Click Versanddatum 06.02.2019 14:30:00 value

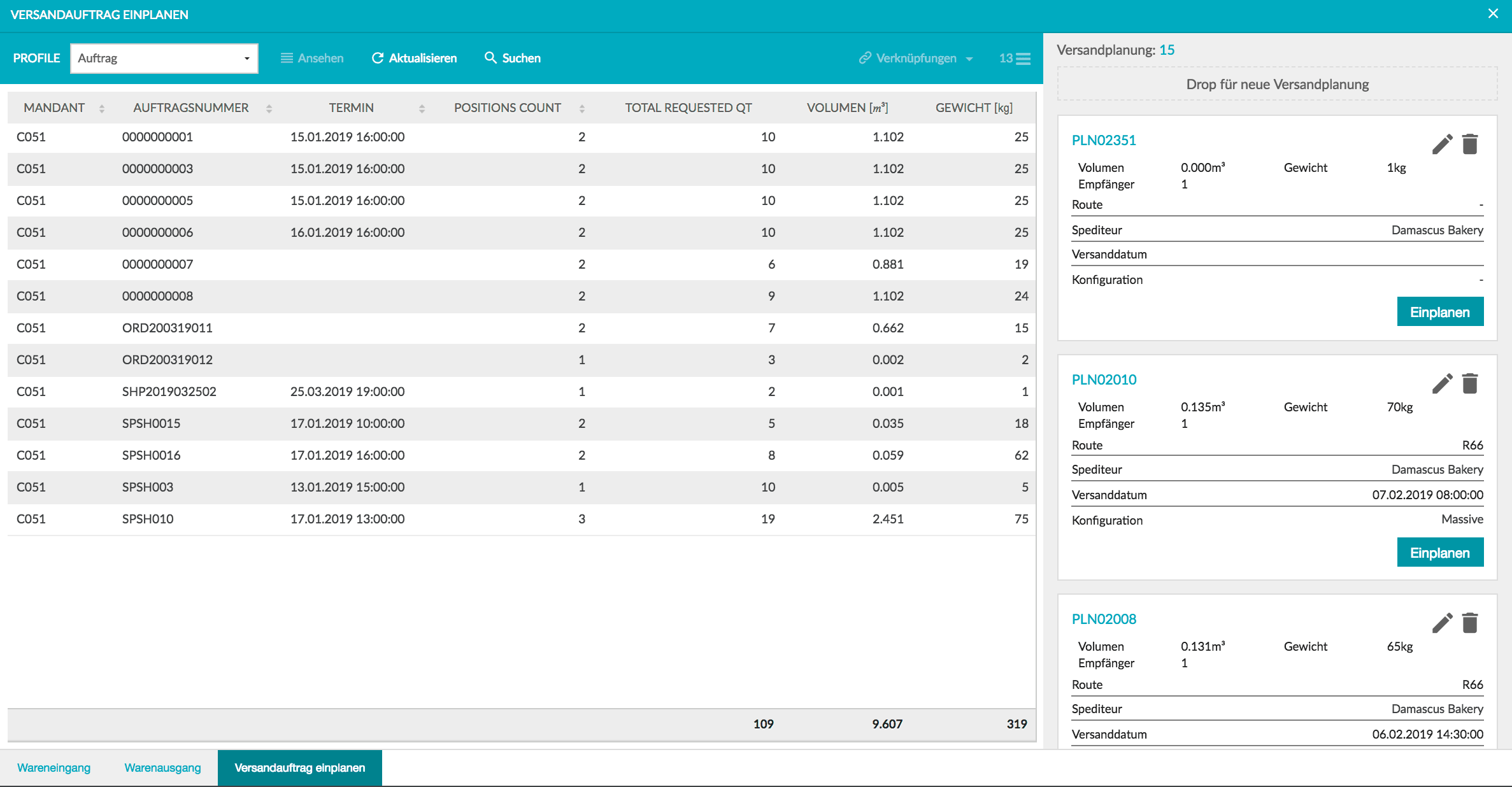[1427, 734]
